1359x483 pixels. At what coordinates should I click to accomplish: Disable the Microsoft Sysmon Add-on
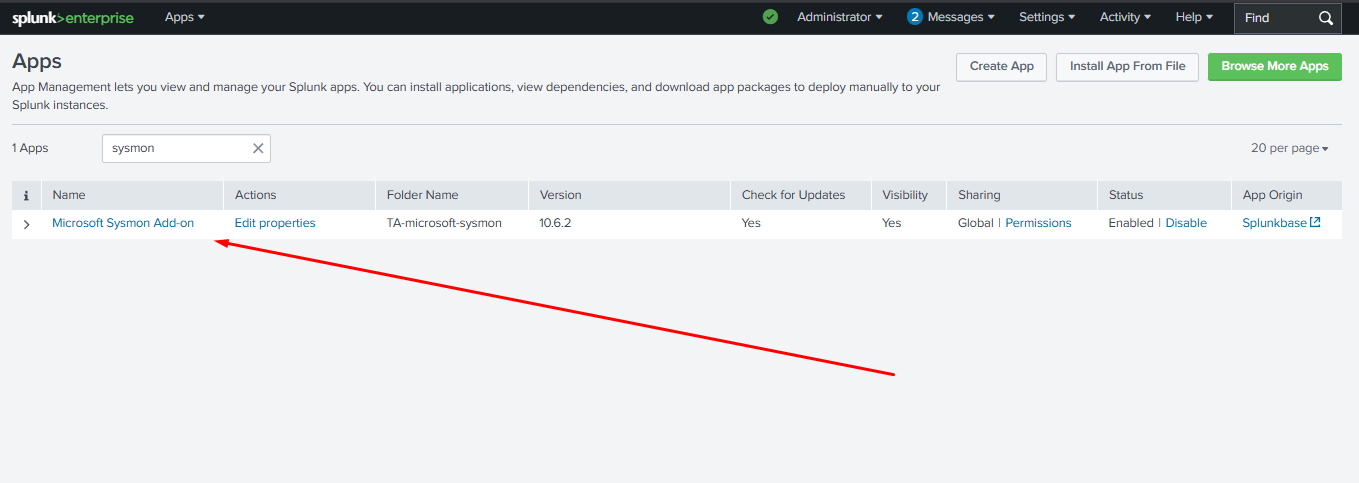[x=1186, y=223]
